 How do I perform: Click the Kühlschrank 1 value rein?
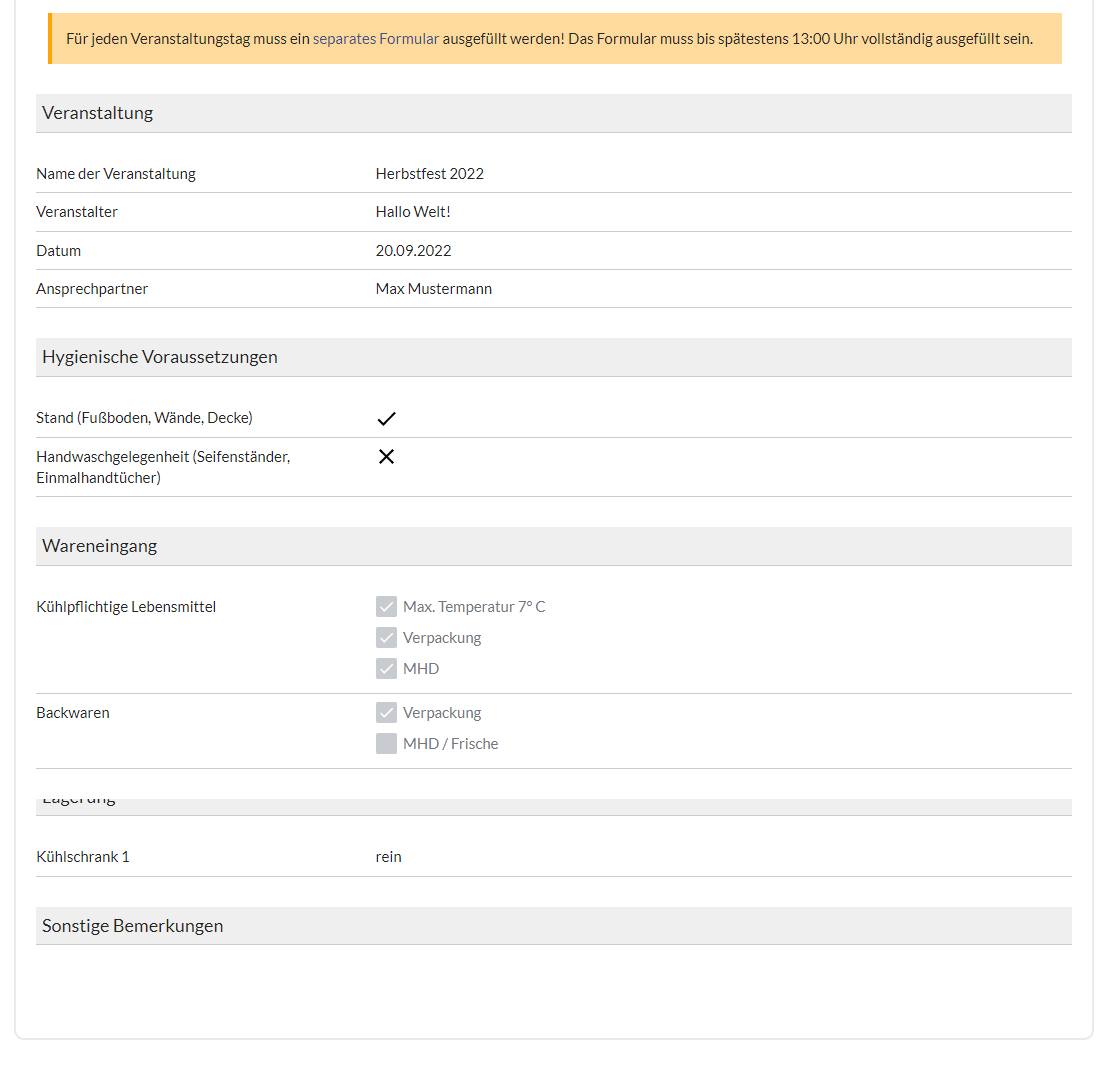[x=389, y=857]
